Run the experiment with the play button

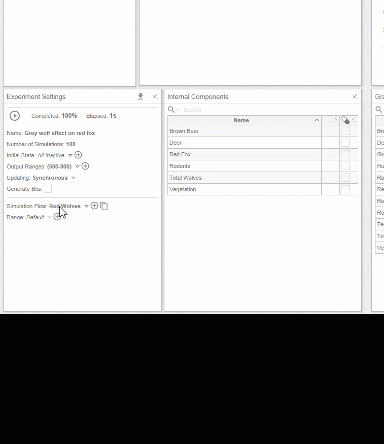15,116
